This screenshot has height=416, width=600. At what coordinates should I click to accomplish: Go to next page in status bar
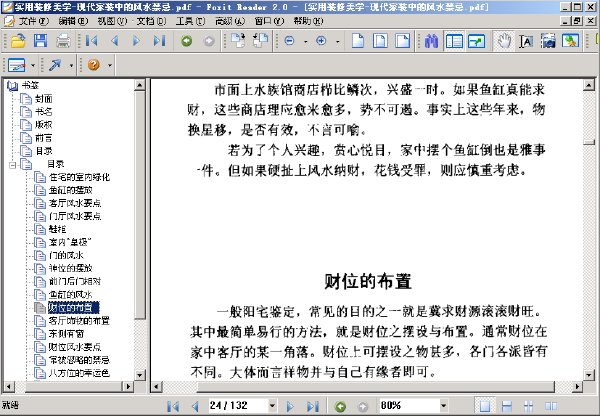click(290, 406)
